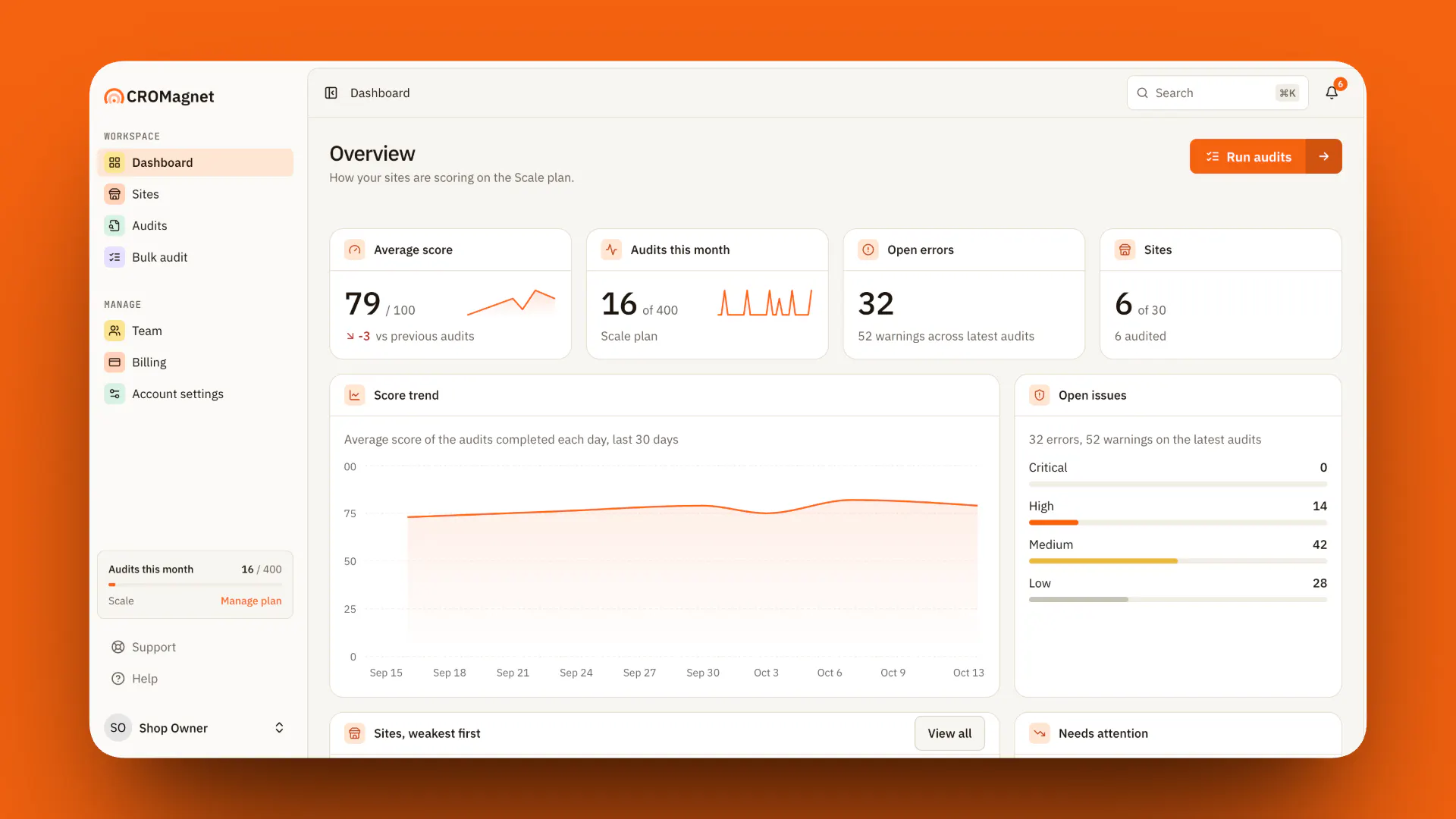Click the High issues progress bar
The height and width of the screenshot is (819, 1456).
[x=1178, y=522]
